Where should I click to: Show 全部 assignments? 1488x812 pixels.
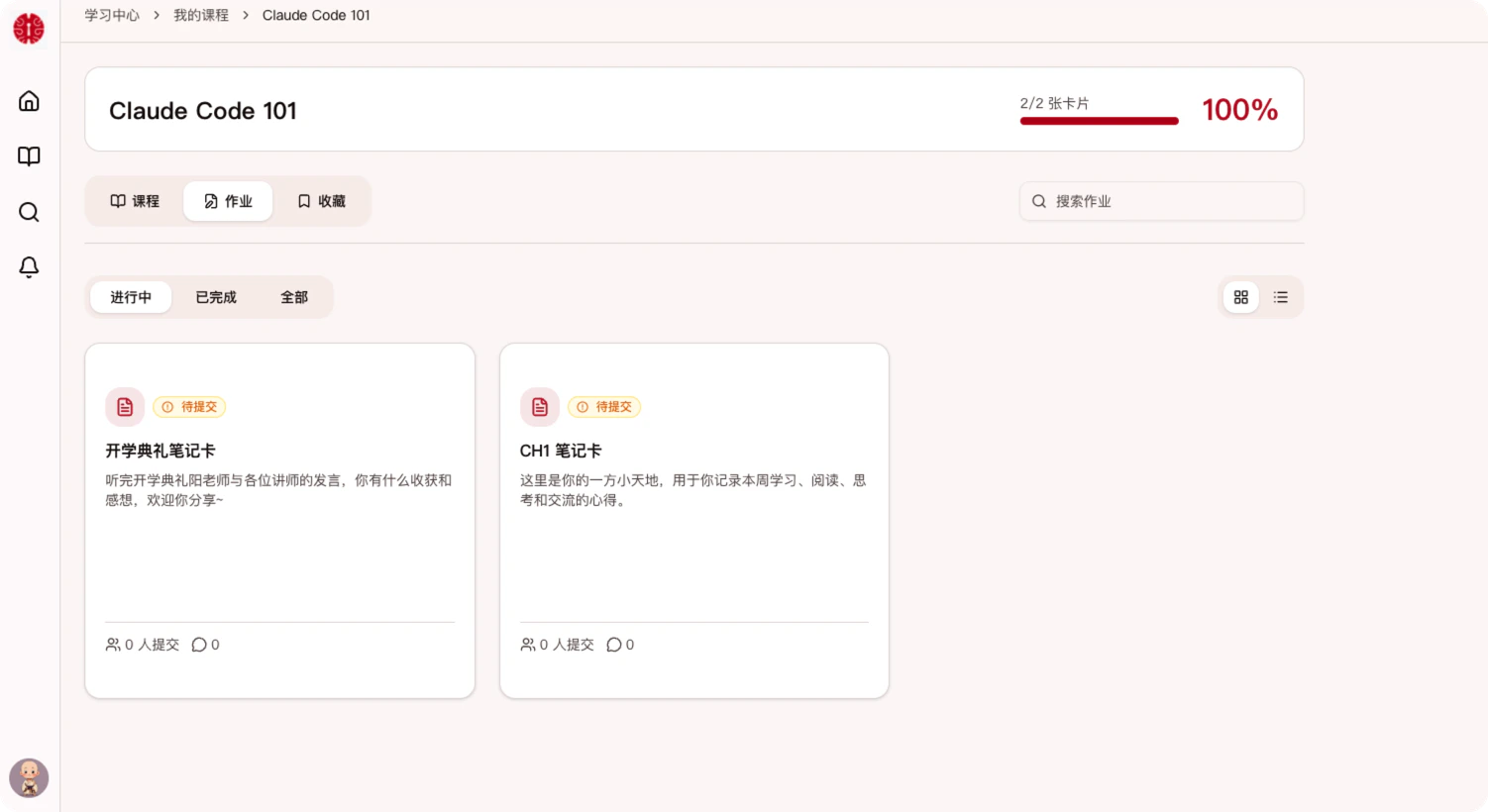click(294, 297)
